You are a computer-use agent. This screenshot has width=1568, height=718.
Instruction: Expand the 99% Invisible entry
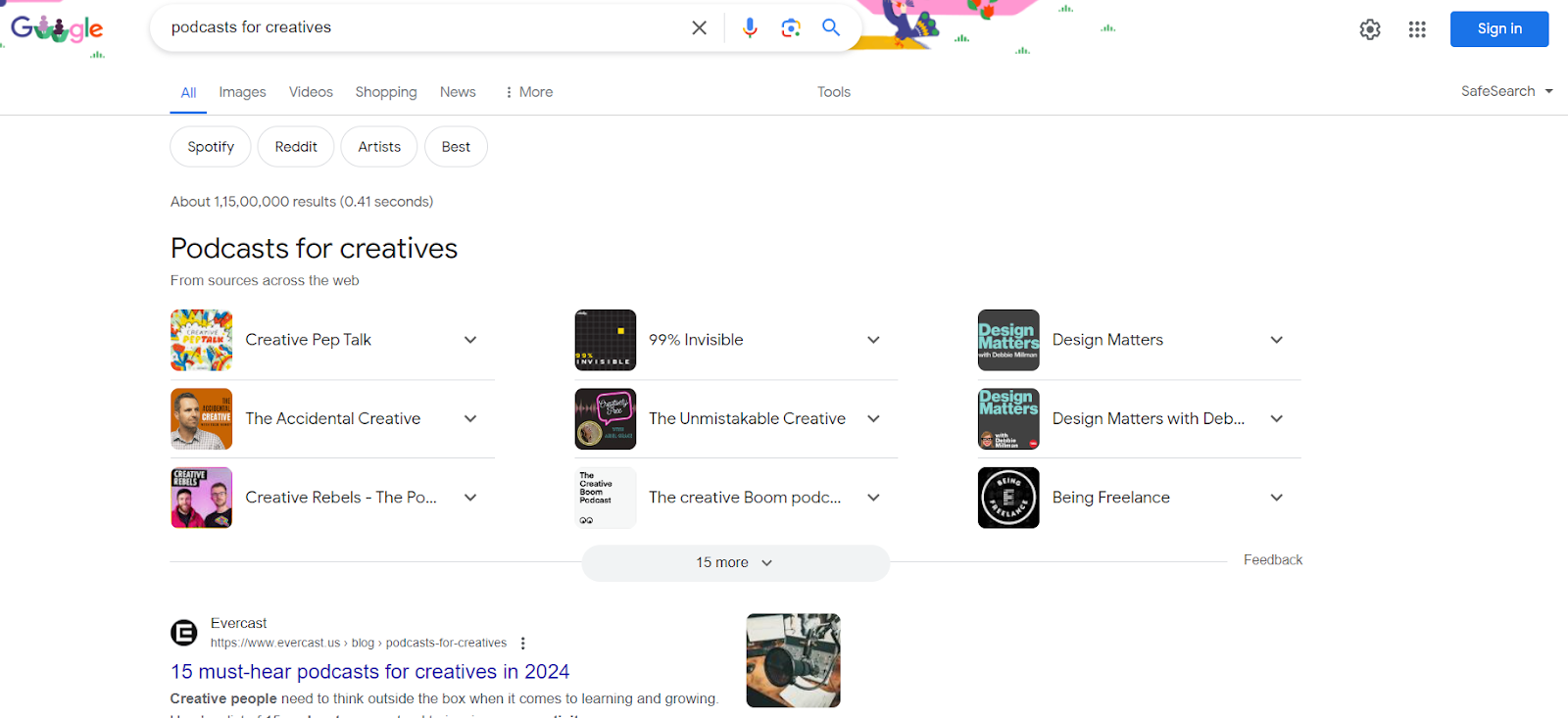pyautogui.click(x=874, y=340)
